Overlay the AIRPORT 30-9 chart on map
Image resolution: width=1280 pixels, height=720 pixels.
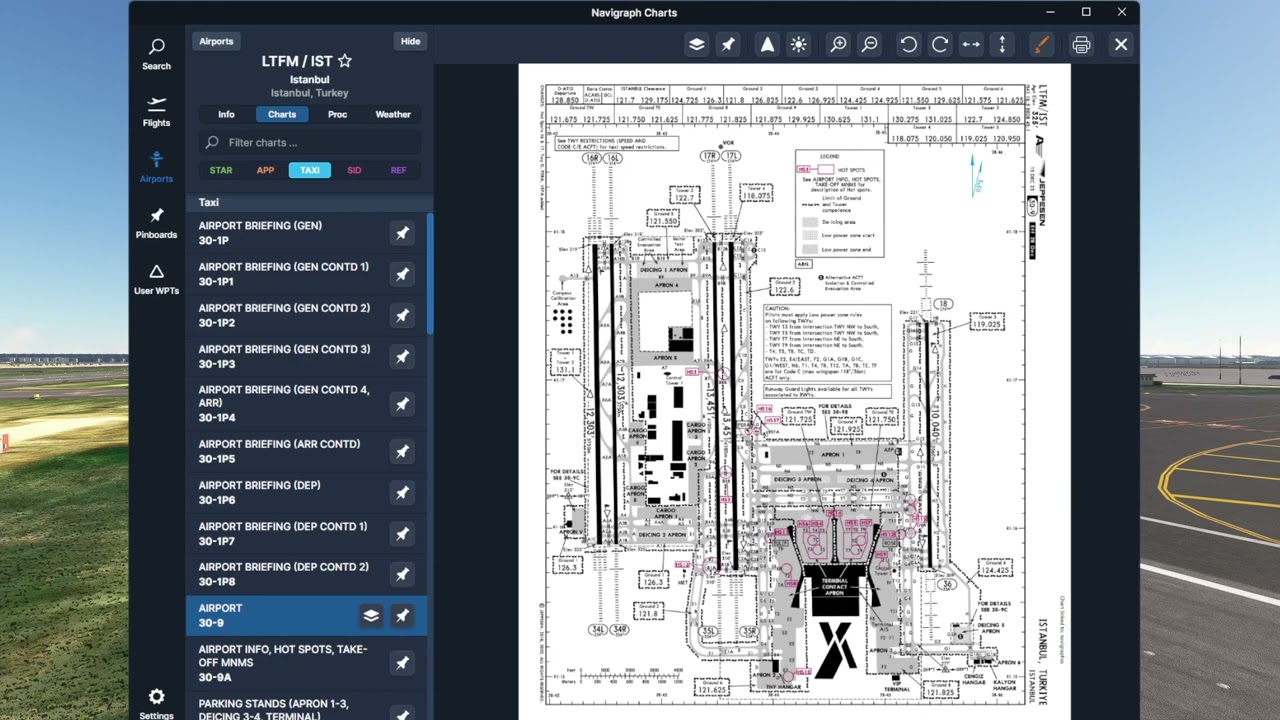pos(371,616)
